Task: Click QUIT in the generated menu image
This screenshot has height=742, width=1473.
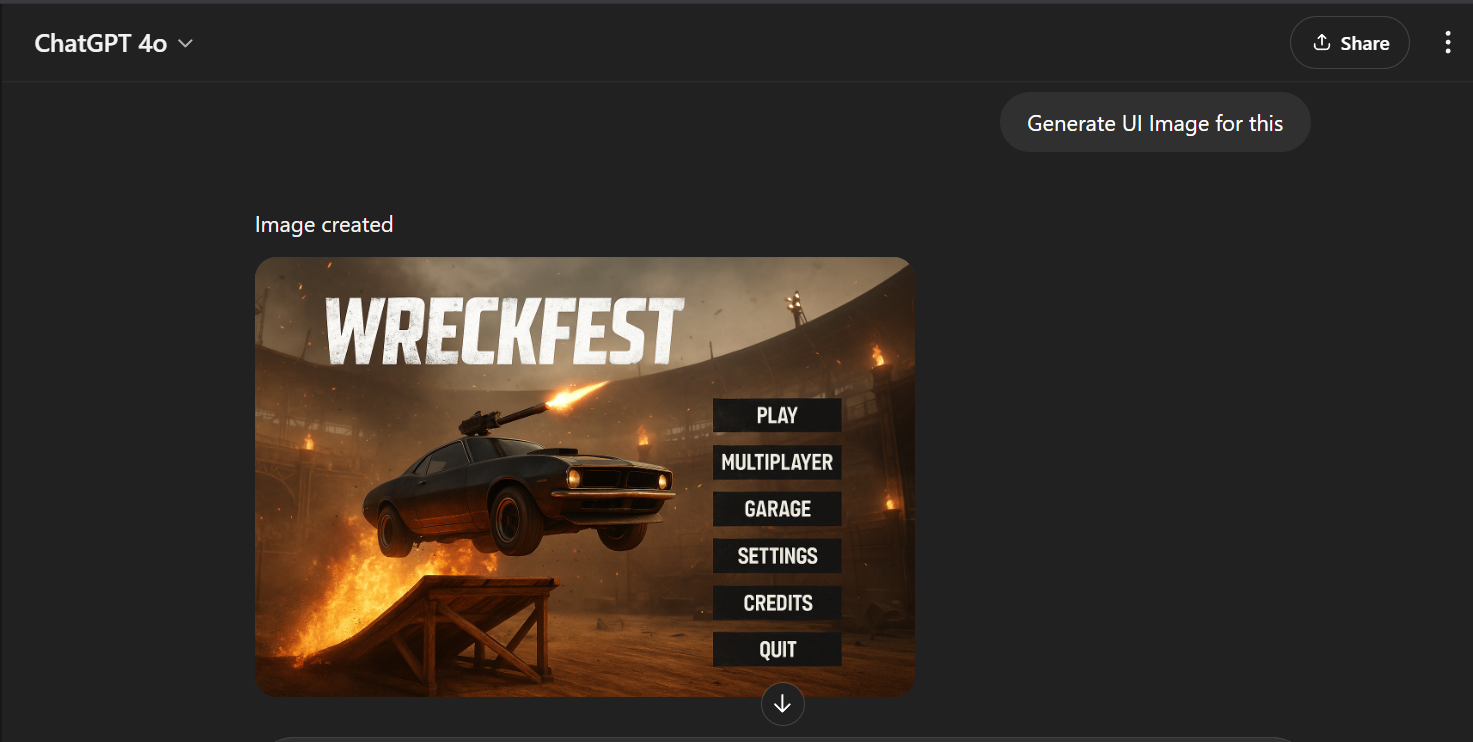Action: click(x=777, y=650)
